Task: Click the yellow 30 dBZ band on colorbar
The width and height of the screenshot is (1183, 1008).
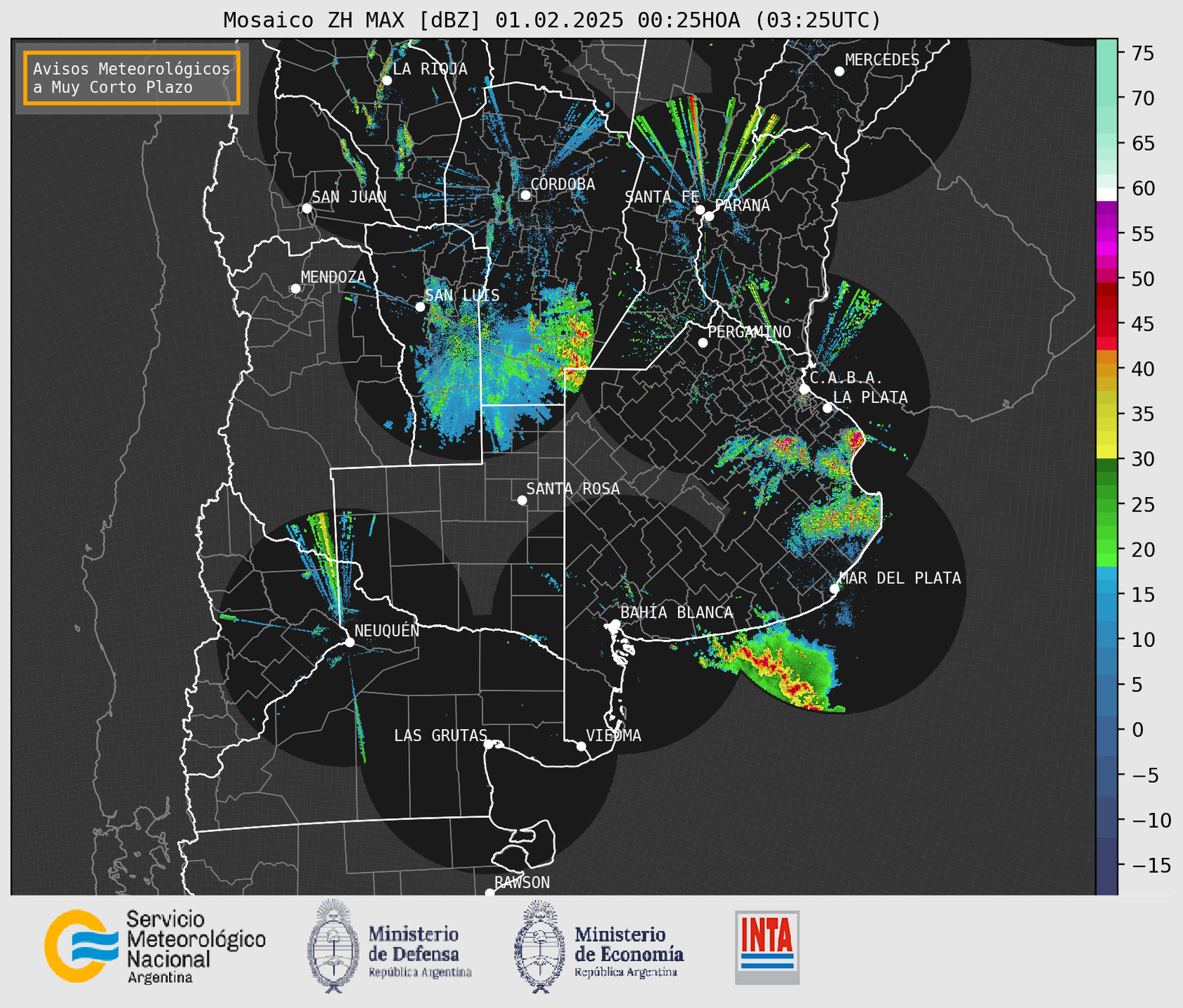Action: tap(1107, 452)
